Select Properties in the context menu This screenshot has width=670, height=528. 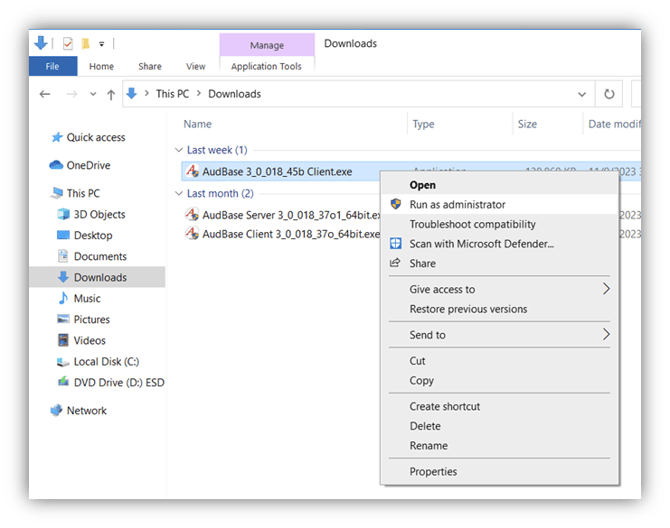[x=433, y=471]
